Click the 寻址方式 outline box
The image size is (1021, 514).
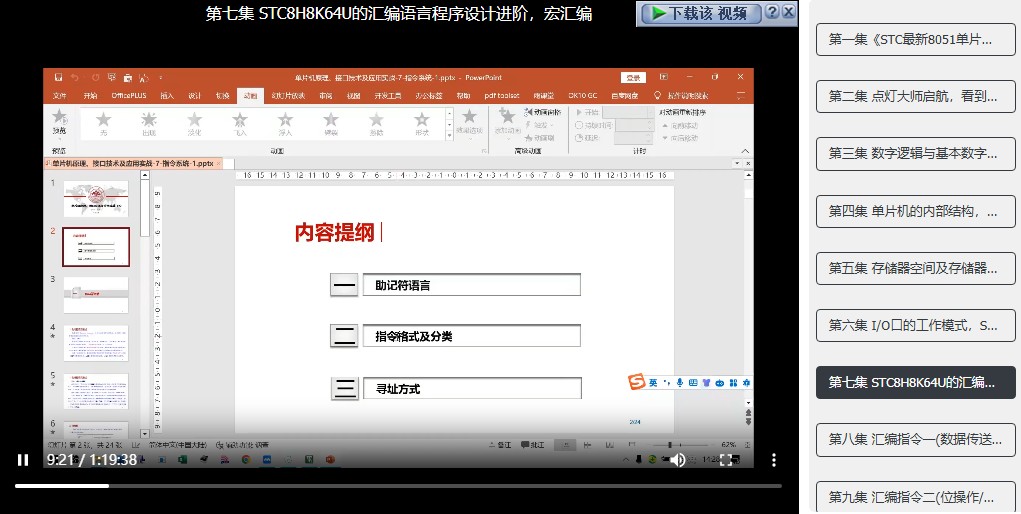(x=471, y=388)
